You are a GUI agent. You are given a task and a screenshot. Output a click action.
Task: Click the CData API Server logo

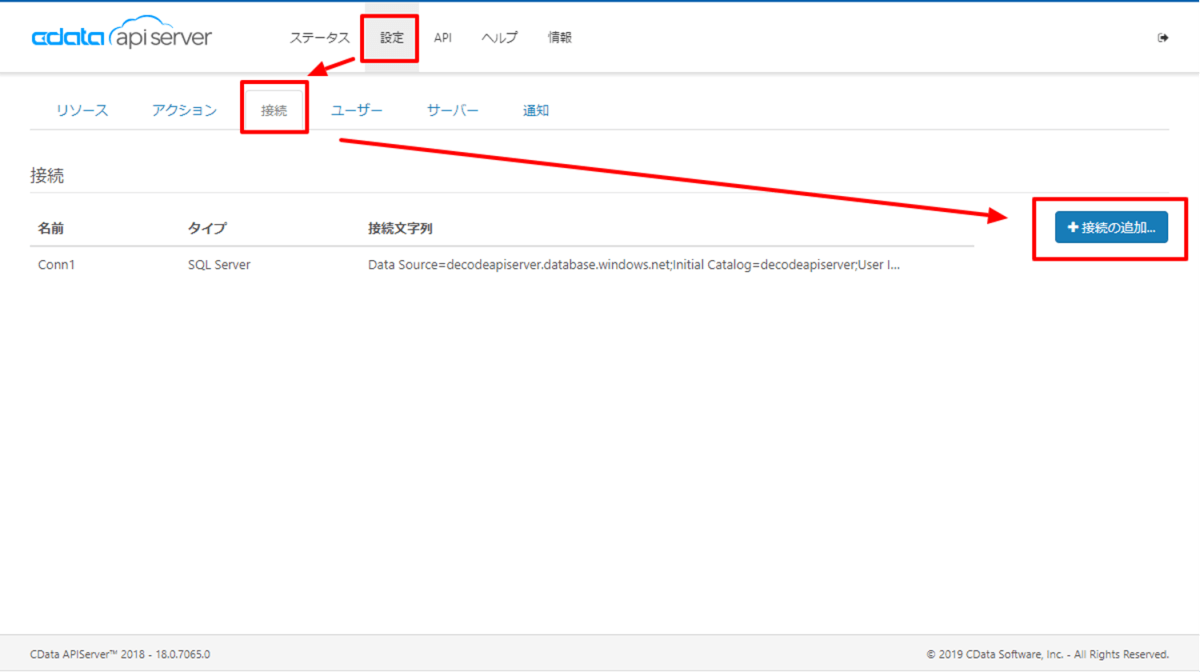pyautogui.click(x=122, y=34)
